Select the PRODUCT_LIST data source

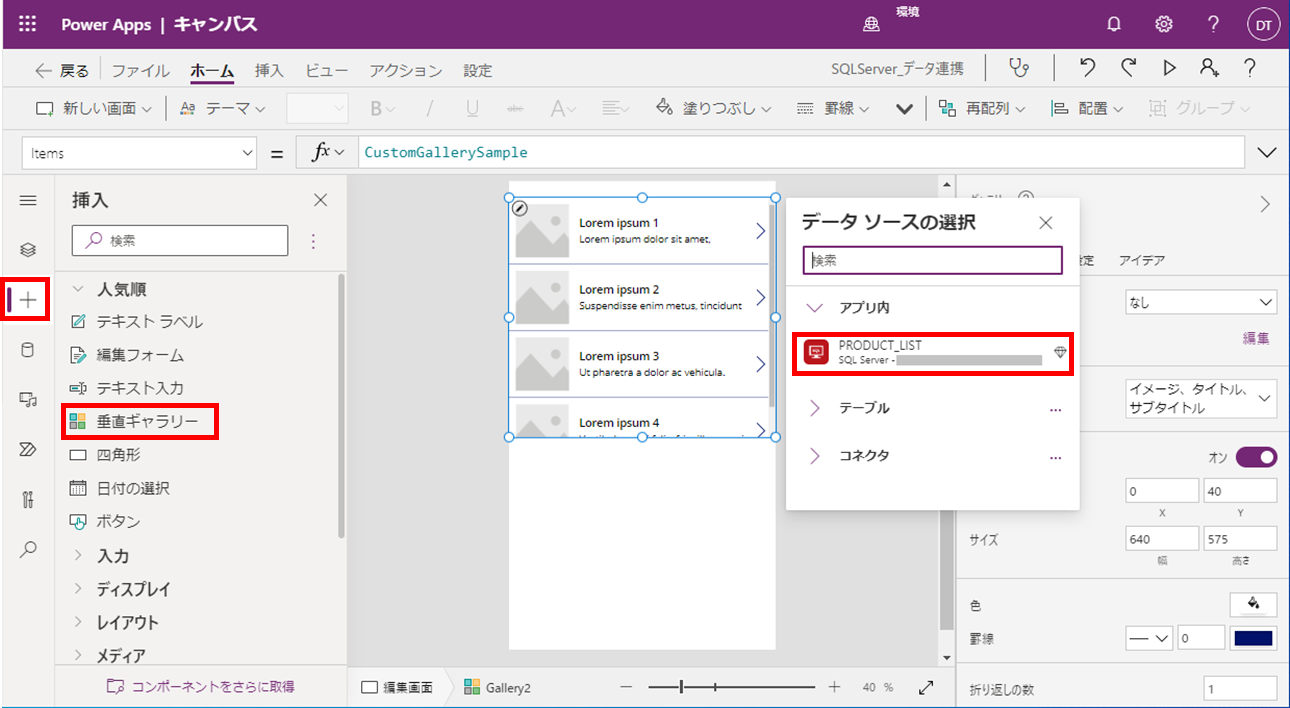933,352
